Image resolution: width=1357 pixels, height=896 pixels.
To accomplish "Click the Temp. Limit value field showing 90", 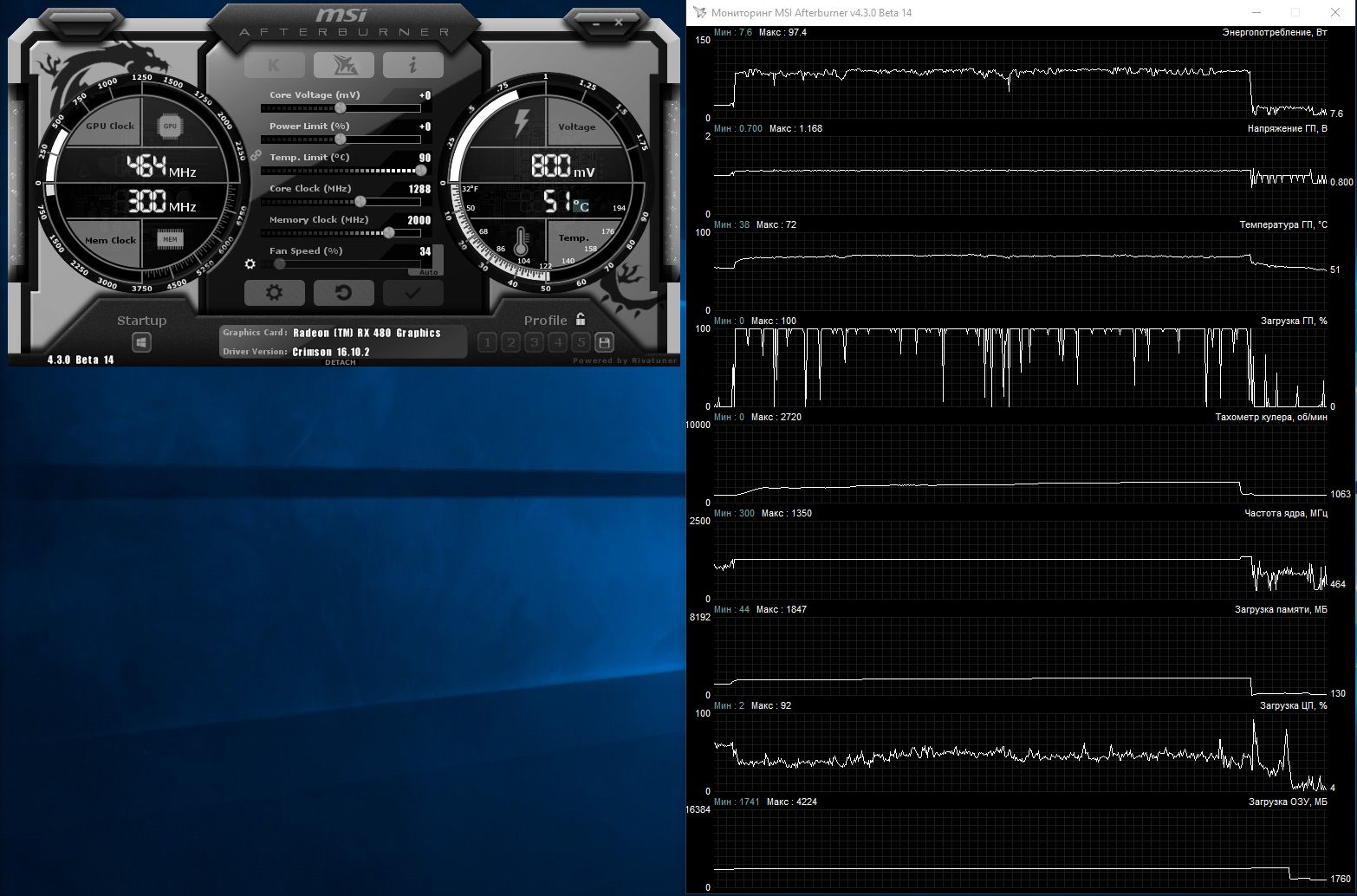I will coord(425,158).
